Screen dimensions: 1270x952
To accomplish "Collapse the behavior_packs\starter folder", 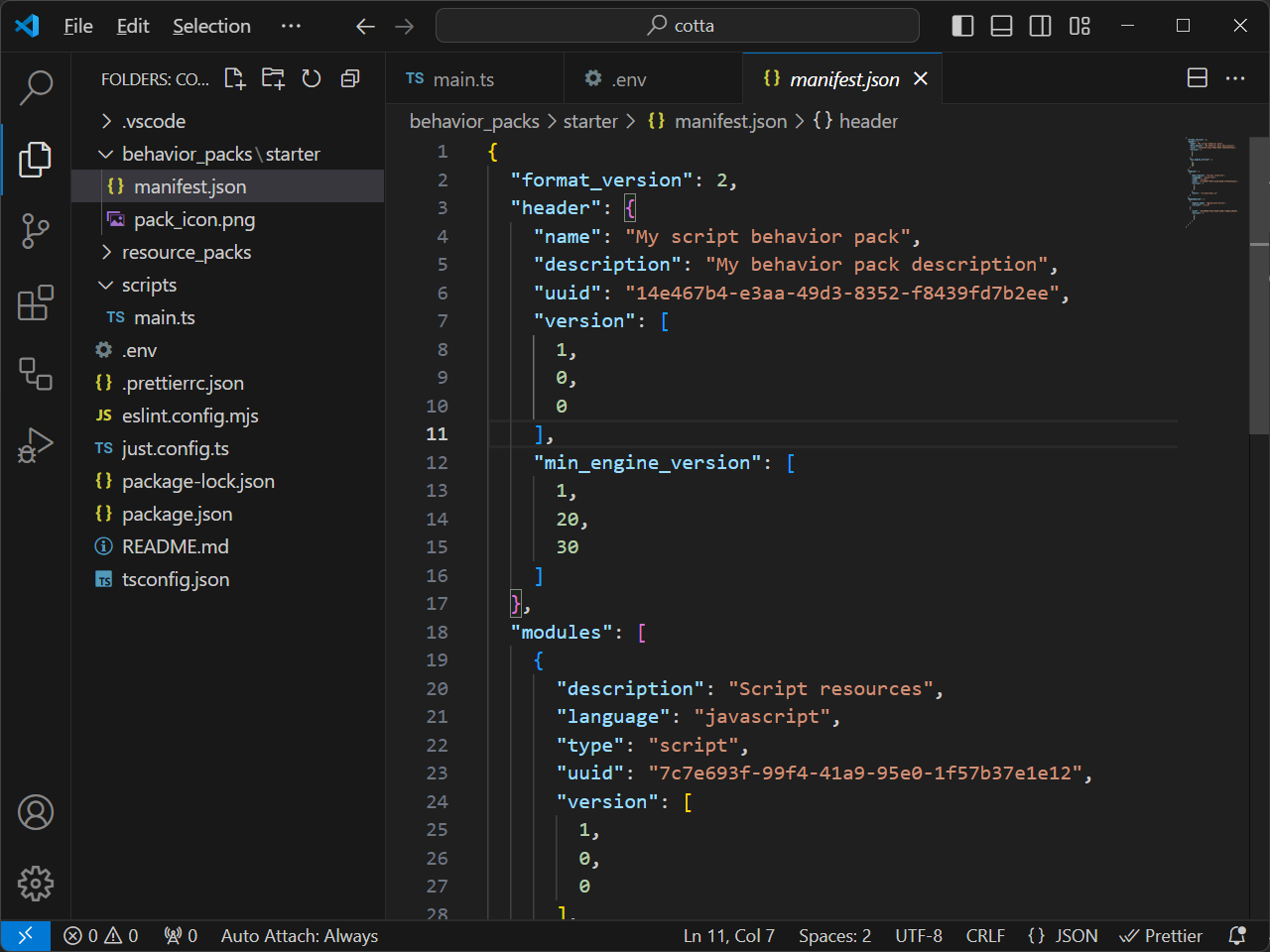I will (x=227, y=154).
